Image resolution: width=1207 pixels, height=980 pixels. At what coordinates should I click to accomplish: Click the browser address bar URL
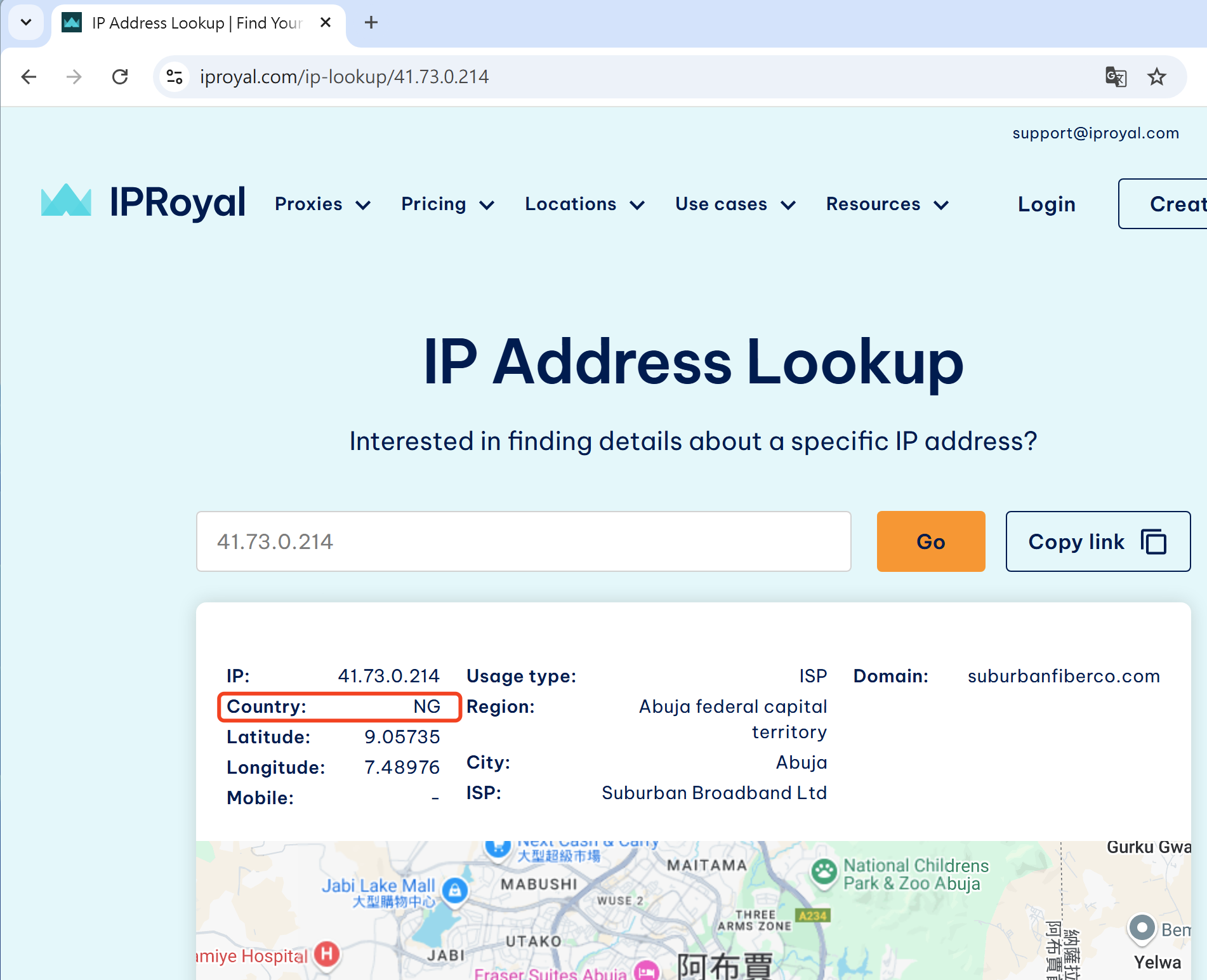point(344,77)
